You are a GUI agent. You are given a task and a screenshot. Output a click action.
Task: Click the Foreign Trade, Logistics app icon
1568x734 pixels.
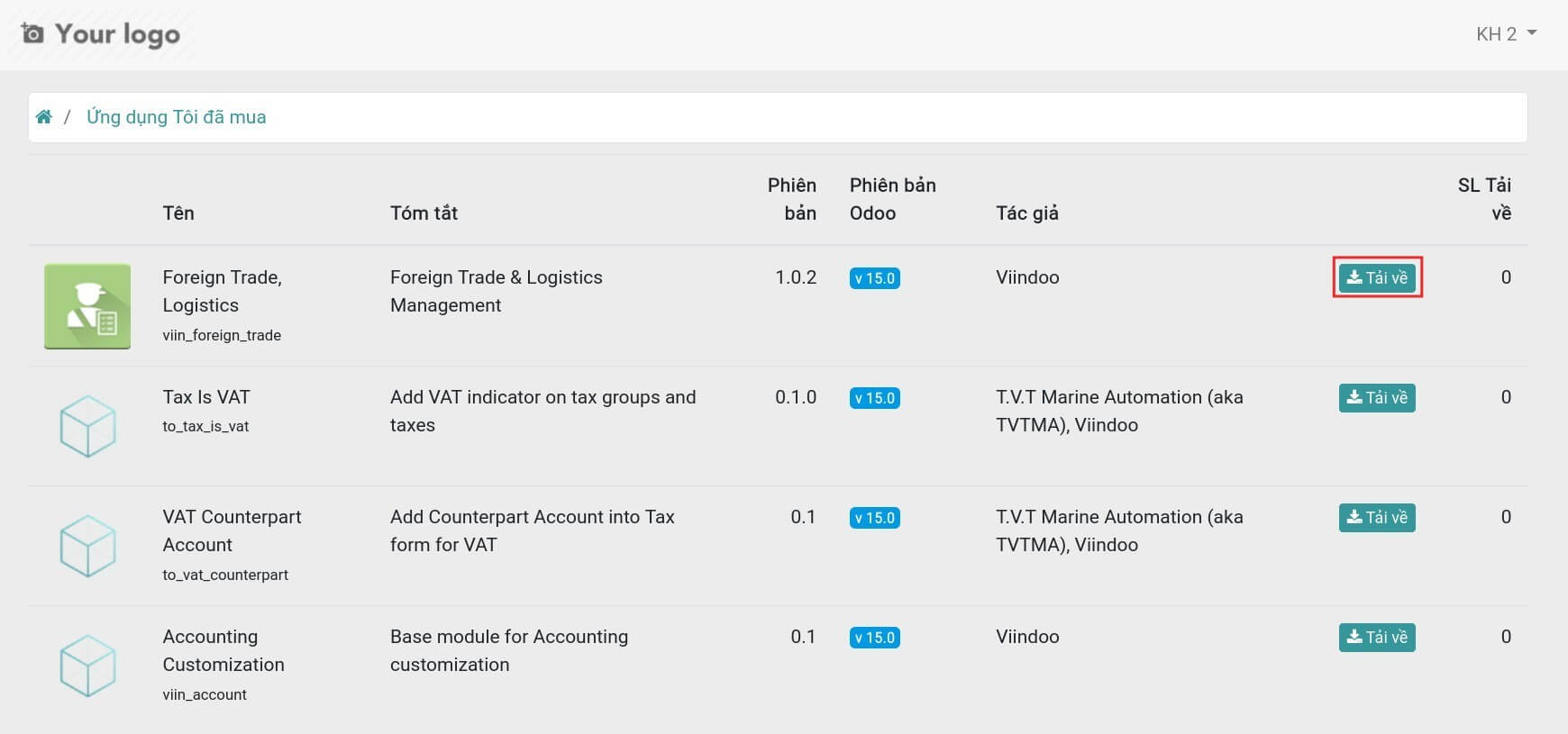87,306
